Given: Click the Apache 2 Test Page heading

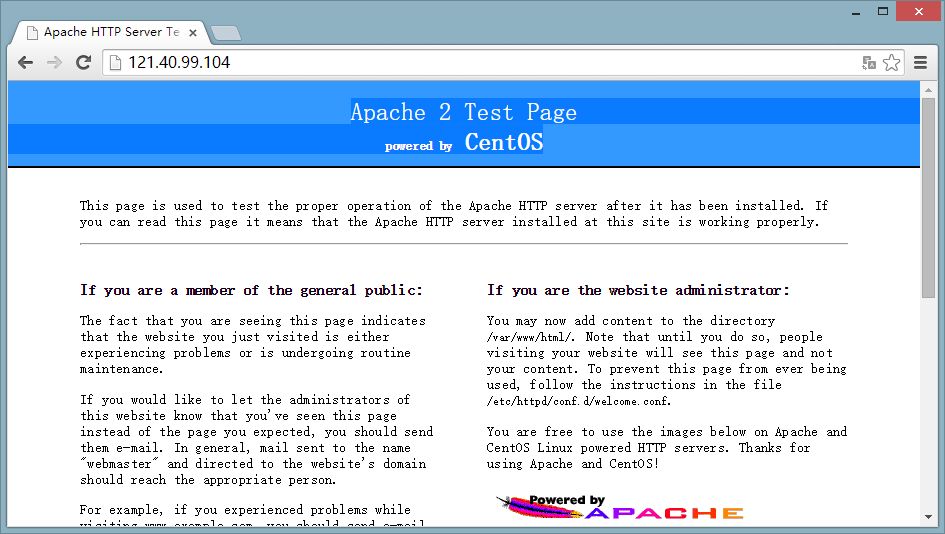Looking at the screenshot, I should click(463, 113).
